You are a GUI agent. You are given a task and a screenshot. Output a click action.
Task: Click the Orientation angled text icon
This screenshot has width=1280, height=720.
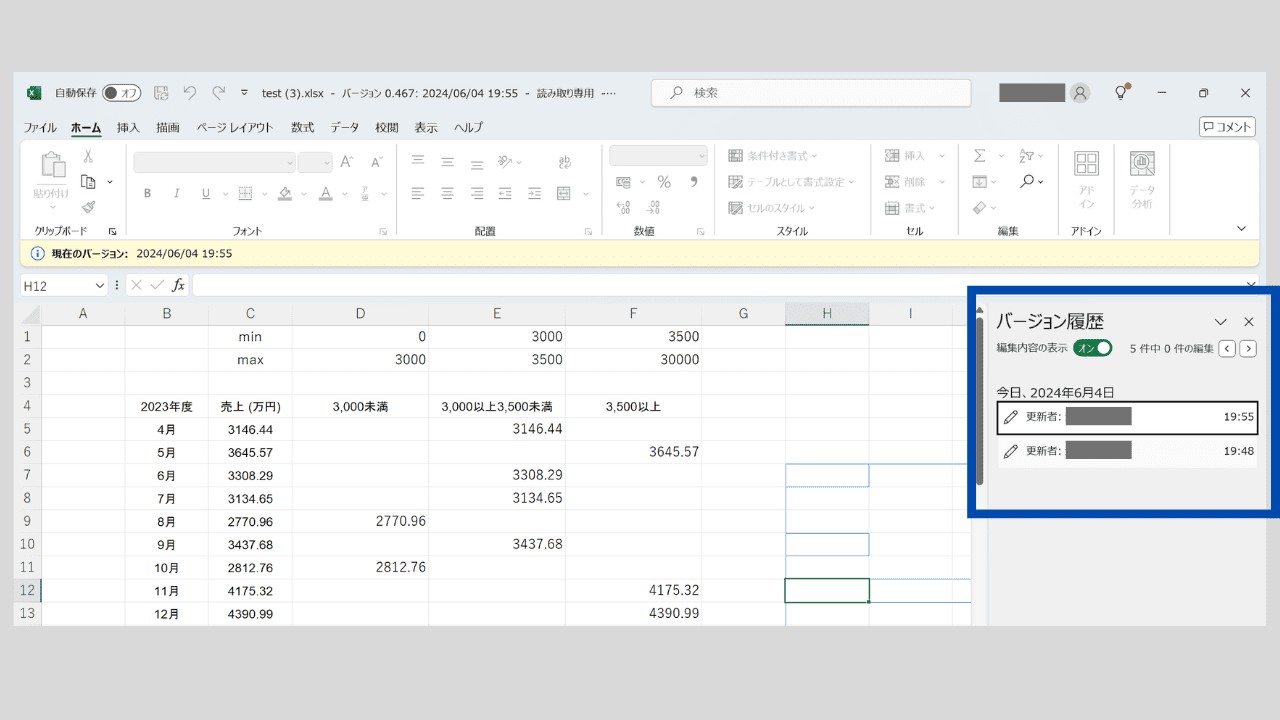point(505,161)
